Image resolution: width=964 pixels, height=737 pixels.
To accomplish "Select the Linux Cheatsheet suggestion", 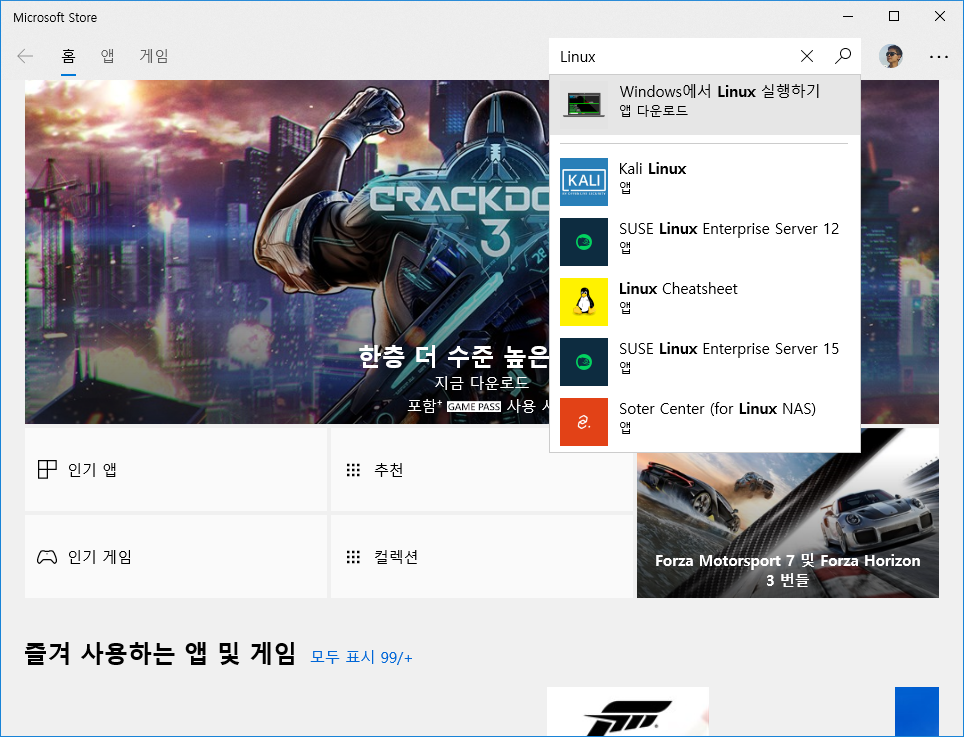I will click(705, 302).
